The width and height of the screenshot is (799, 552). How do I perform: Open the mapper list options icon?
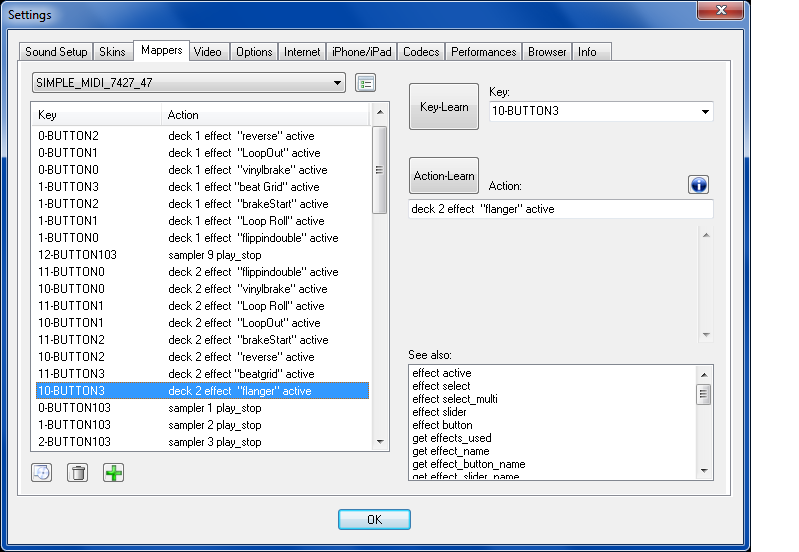click(366, 83)
